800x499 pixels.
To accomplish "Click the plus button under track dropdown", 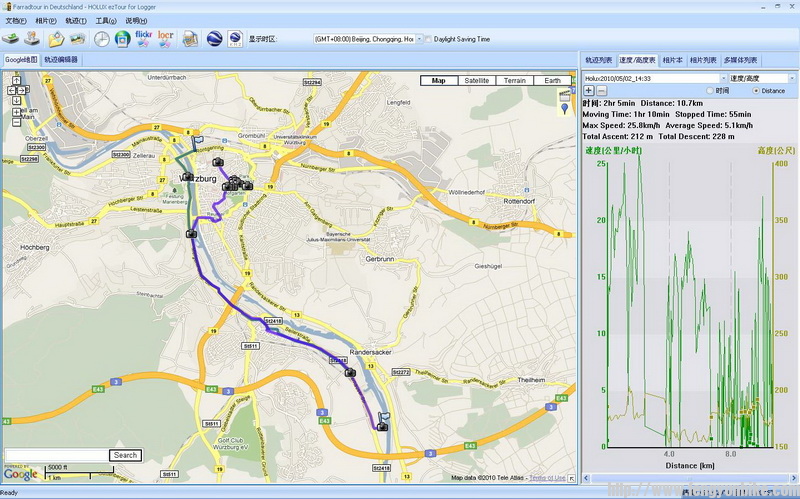I will pyautogui.click(x=588, y=90).
